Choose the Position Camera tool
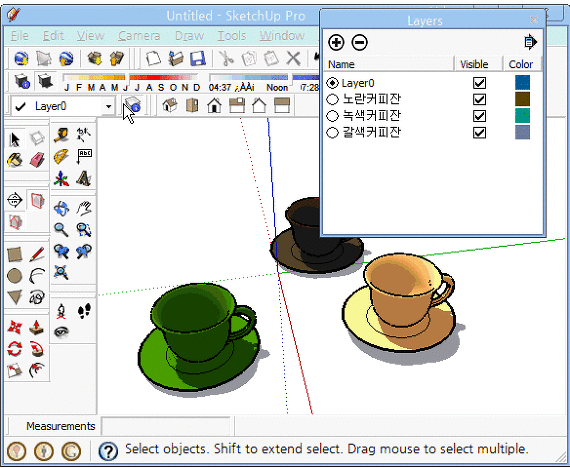Image resolution: width=570 pixels, height=468 pixels. [61, 311]
